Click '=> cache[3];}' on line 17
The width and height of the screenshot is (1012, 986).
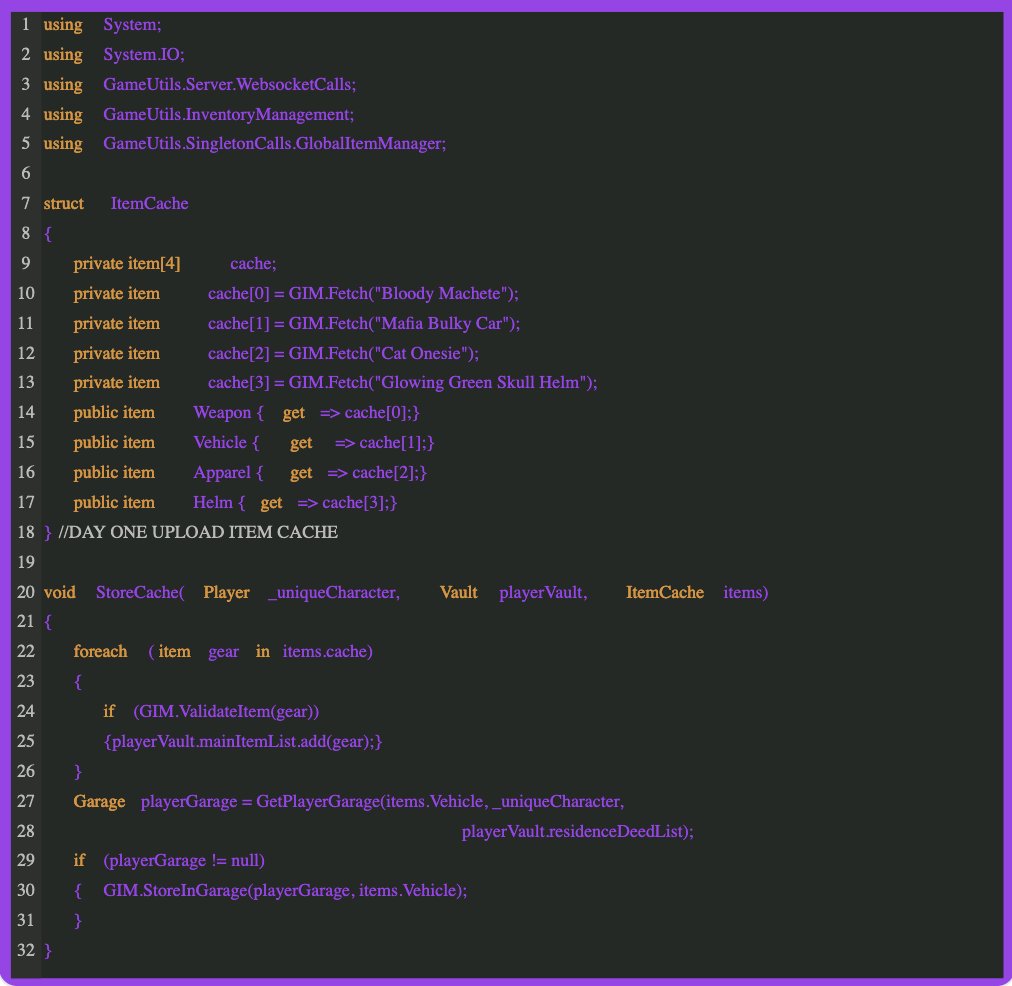347,502
